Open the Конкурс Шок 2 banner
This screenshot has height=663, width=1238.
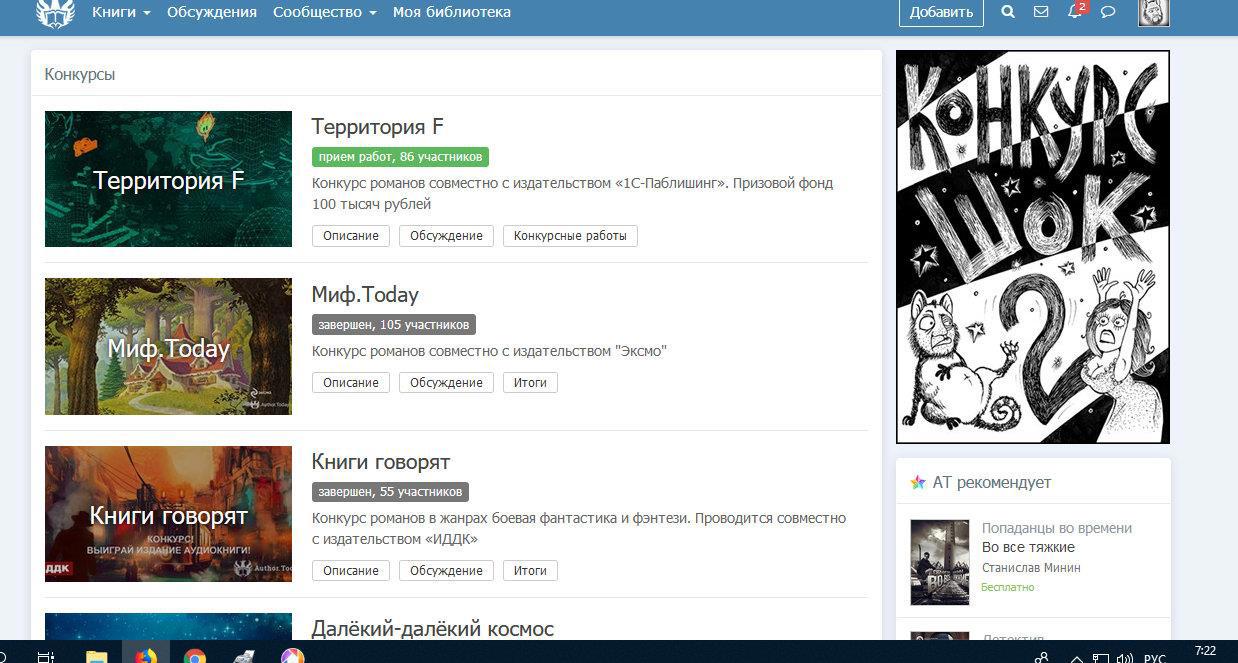[1032, 247]
